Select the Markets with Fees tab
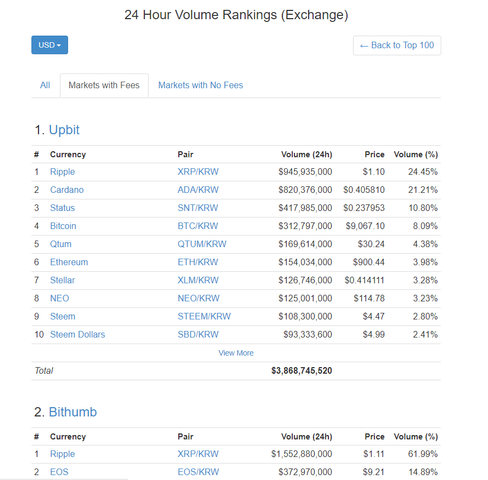The image size is (488, 480). [x=104, y=85]
